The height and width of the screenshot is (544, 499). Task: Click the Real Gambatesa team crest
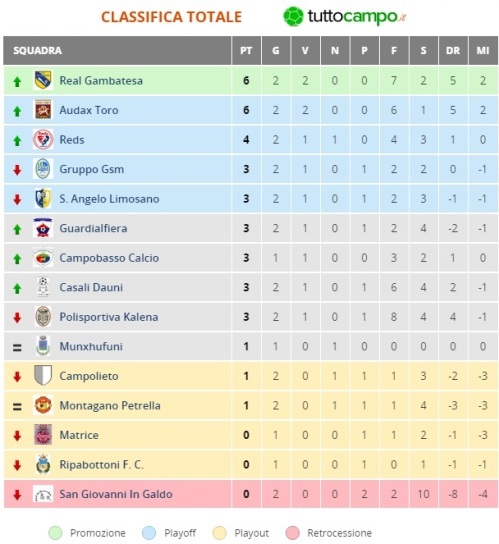click(x=43, y=80)
